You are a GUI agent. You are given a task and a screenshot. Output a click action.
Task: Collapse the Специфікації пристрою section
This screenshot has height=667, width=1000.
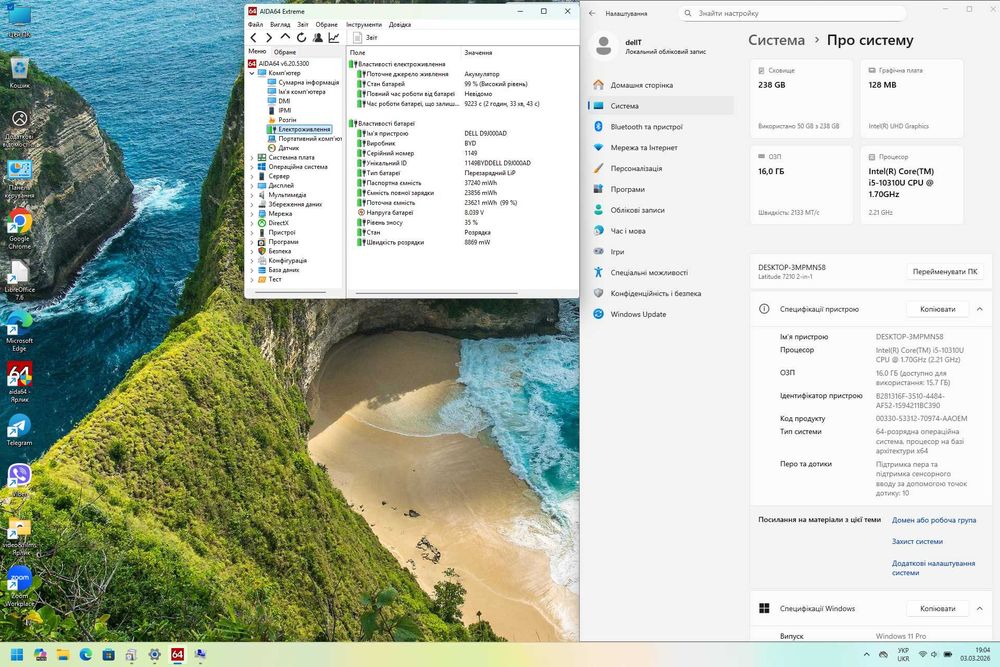coord(980,309)
